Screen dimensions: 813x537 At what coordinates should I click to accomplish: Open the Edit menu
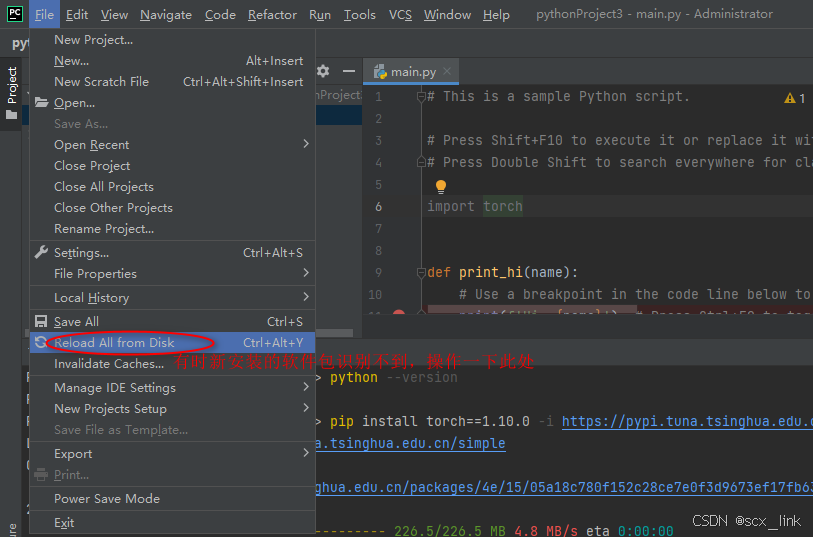[77, 15]
